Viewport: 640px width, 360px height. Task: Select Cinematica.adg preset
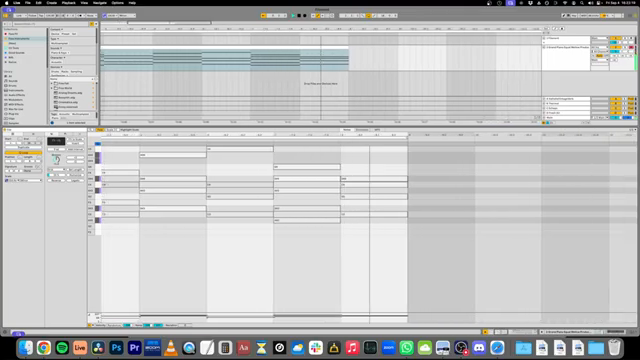point(68,102)
